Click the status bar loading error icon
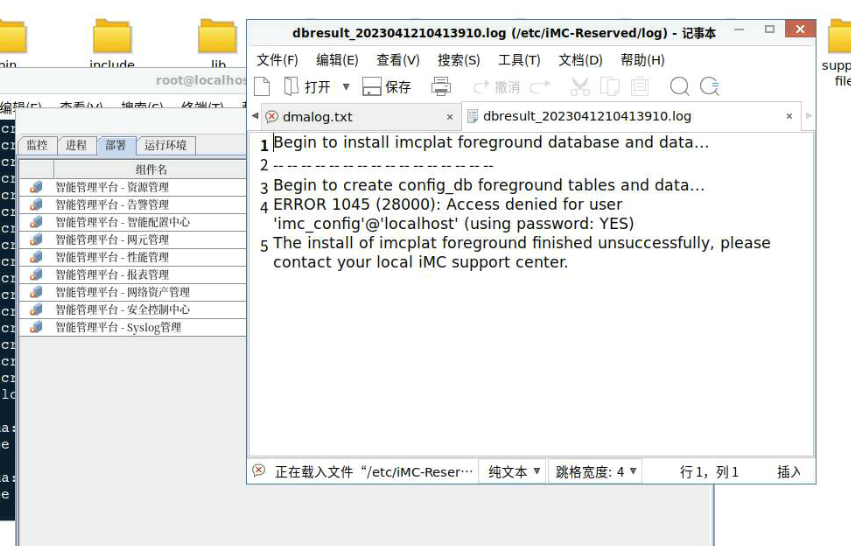Screen dimensions: 851x546 pos(259,471)
